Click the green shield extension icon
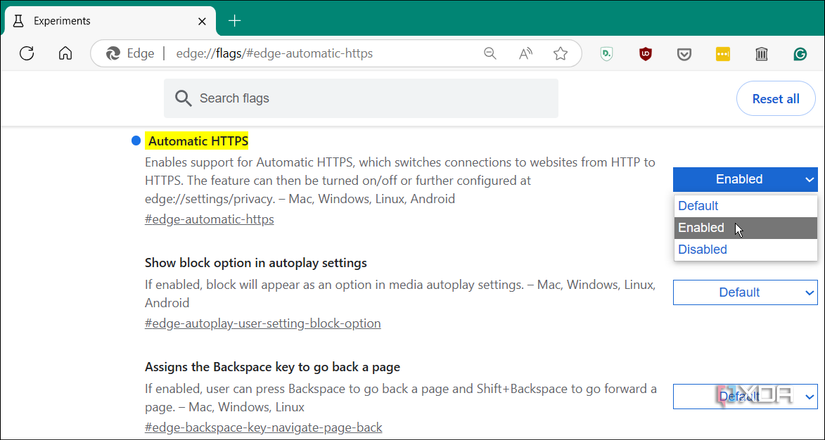Screen dimensions: 825x440 (607, 53)
